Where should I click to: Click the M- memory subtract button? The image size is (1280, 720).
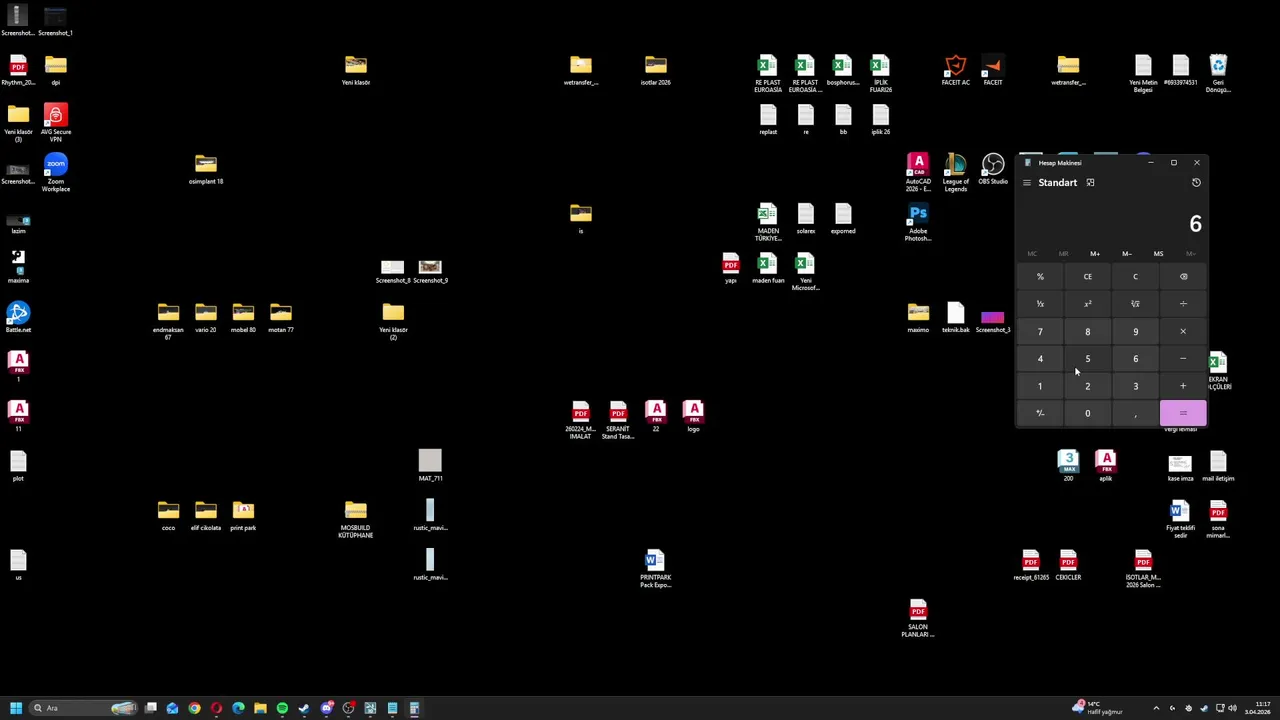(1127, 254)
